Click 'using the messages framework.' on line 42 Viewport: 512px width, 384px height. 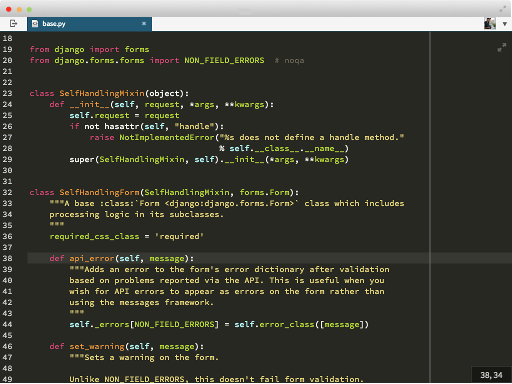(142, 302)
